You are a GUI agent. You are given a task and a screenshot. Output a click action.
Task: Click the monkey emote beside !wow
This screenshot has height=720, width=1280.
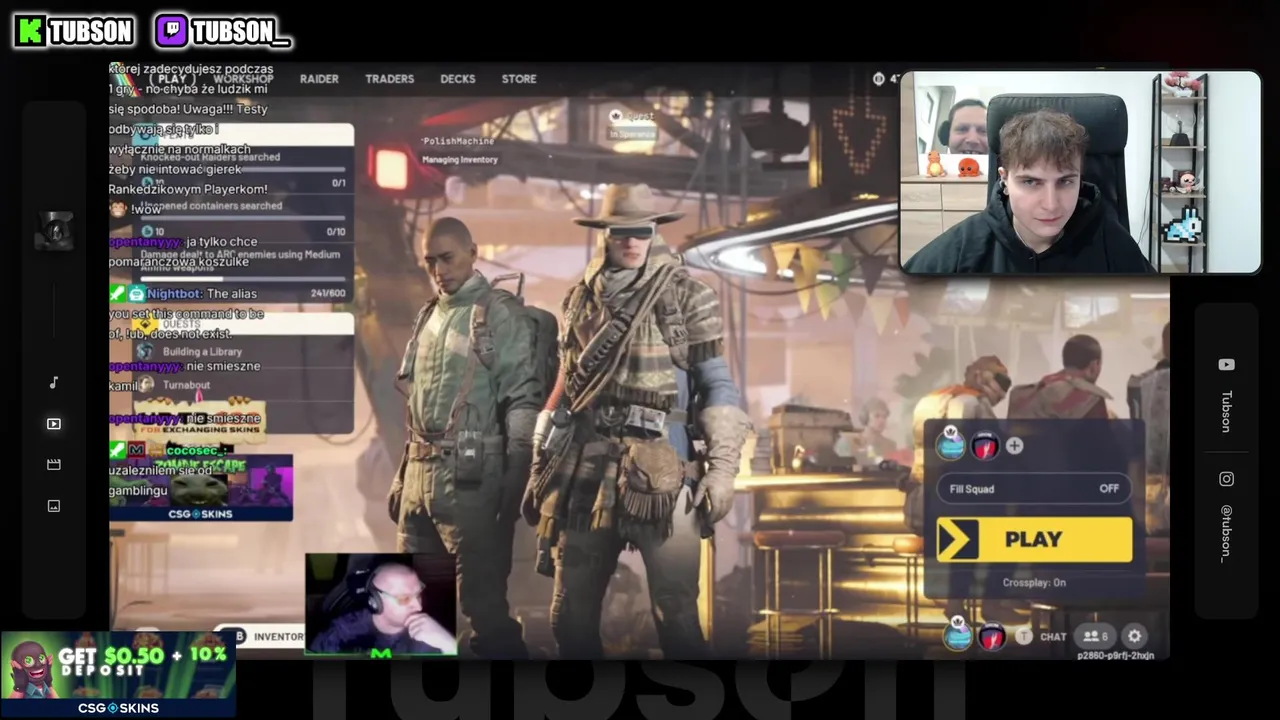click(x=118, y=209)
